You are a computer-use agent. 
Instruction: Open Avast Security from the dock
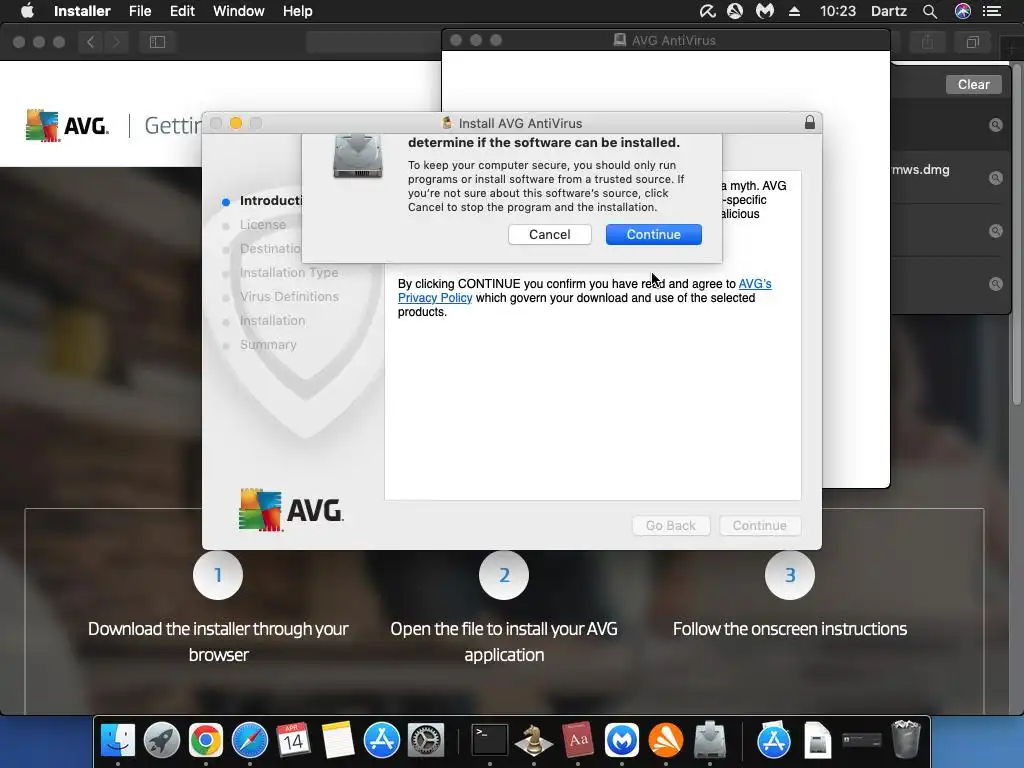(665, 741)
